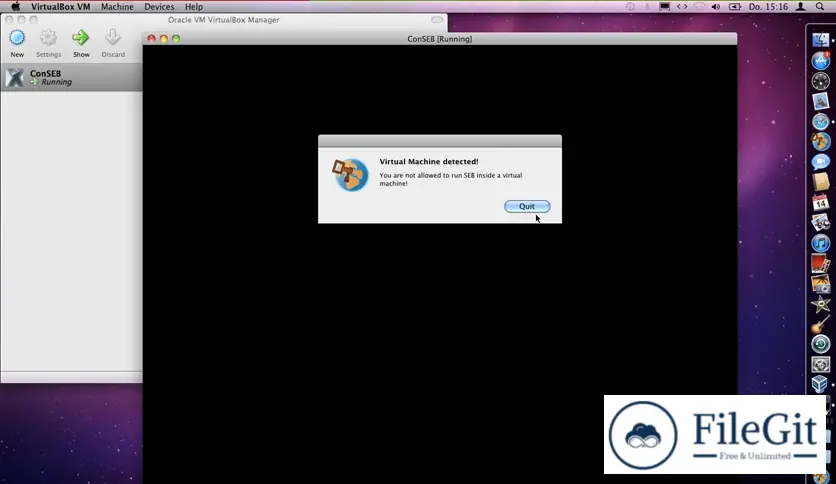
Task: Open the Machine menu
Action: point(117,7)
